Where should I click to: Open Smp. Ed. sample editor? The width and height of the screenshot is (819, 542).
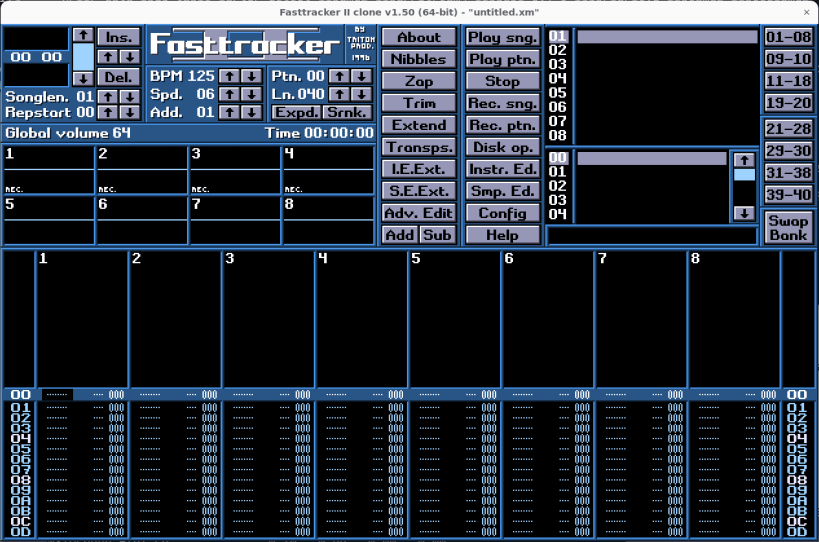coord(502,191)
